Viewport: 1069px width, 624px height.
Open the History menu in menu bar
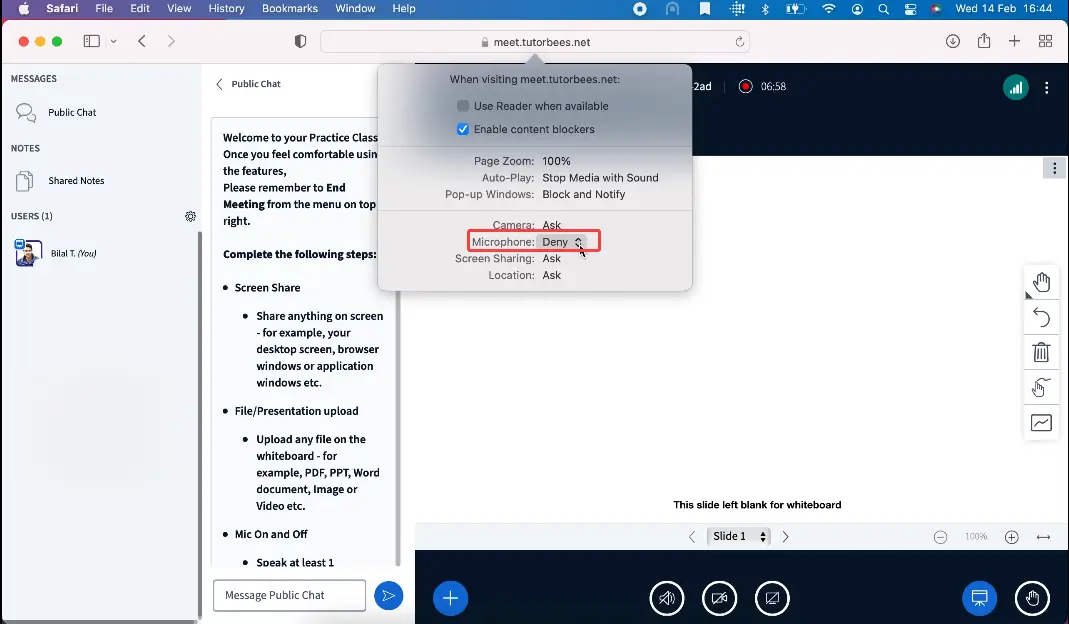(226, 9)
